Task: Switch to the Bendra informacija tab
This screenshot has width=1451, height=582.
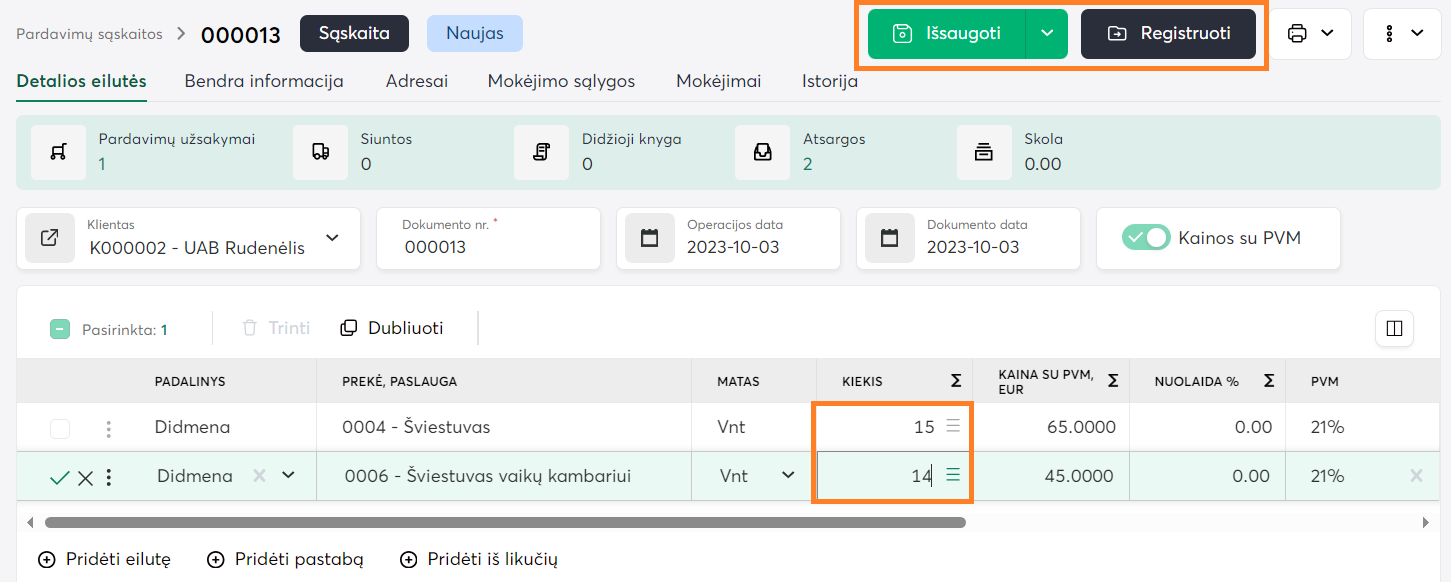Action: 264,82
